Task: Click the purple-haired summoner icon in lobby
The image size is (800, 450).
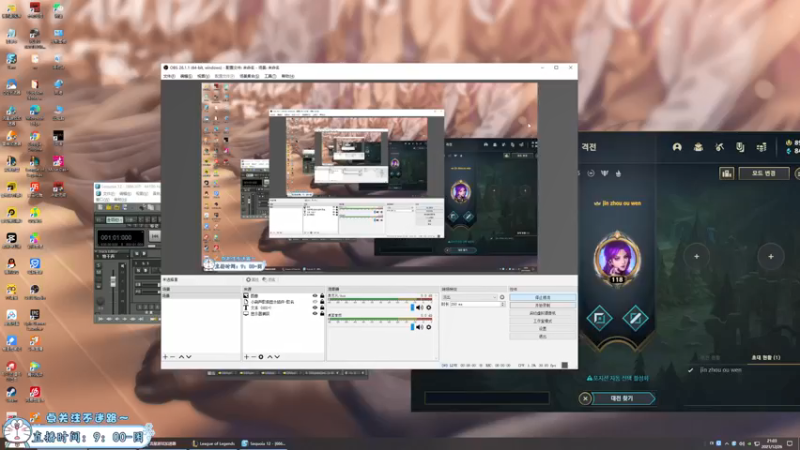Action: (617, 258)
